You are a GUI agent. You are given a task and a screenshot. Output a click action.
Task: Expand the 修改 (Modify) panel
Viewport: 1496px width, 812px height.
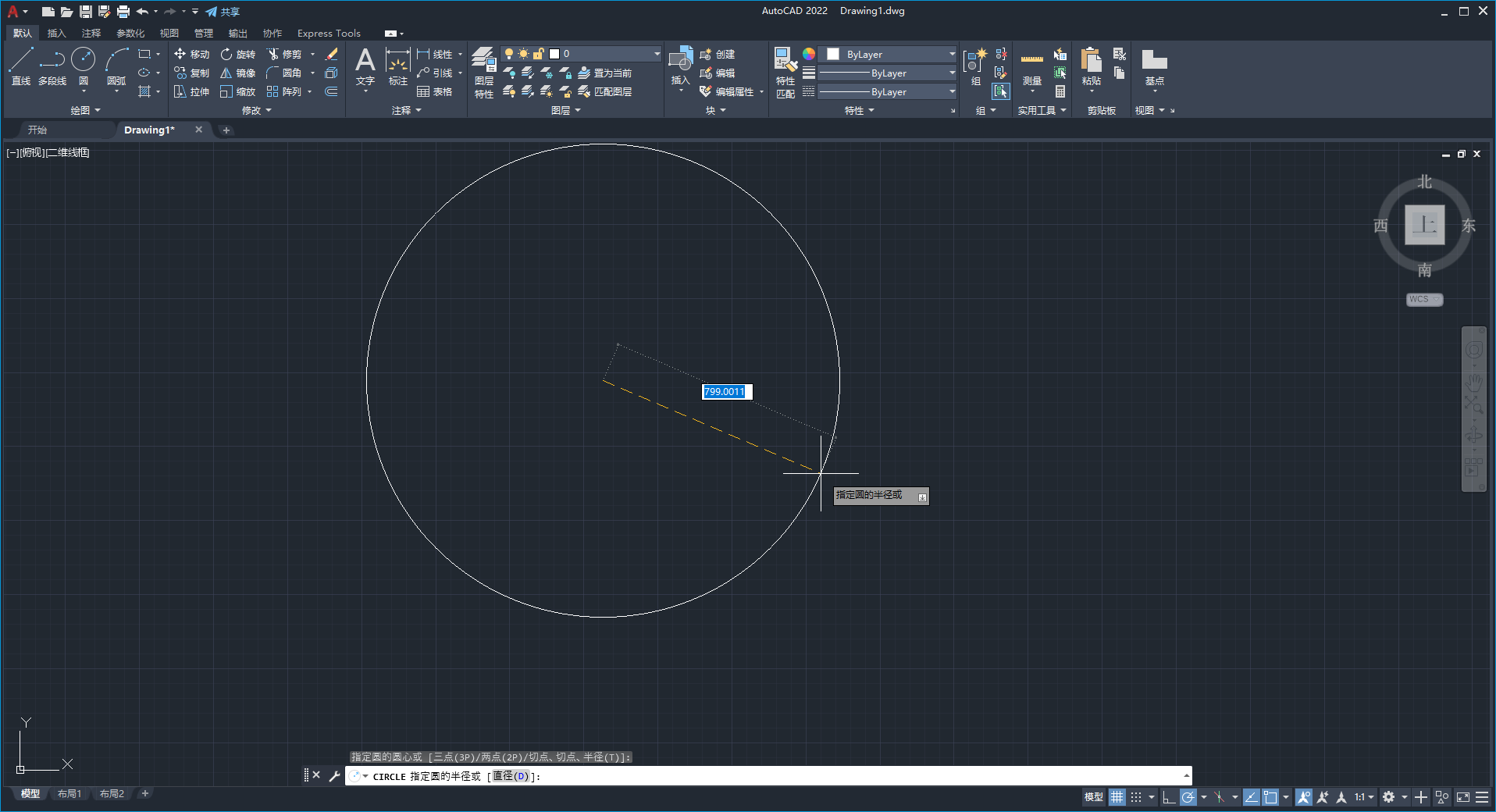click(x=257, y=111)
